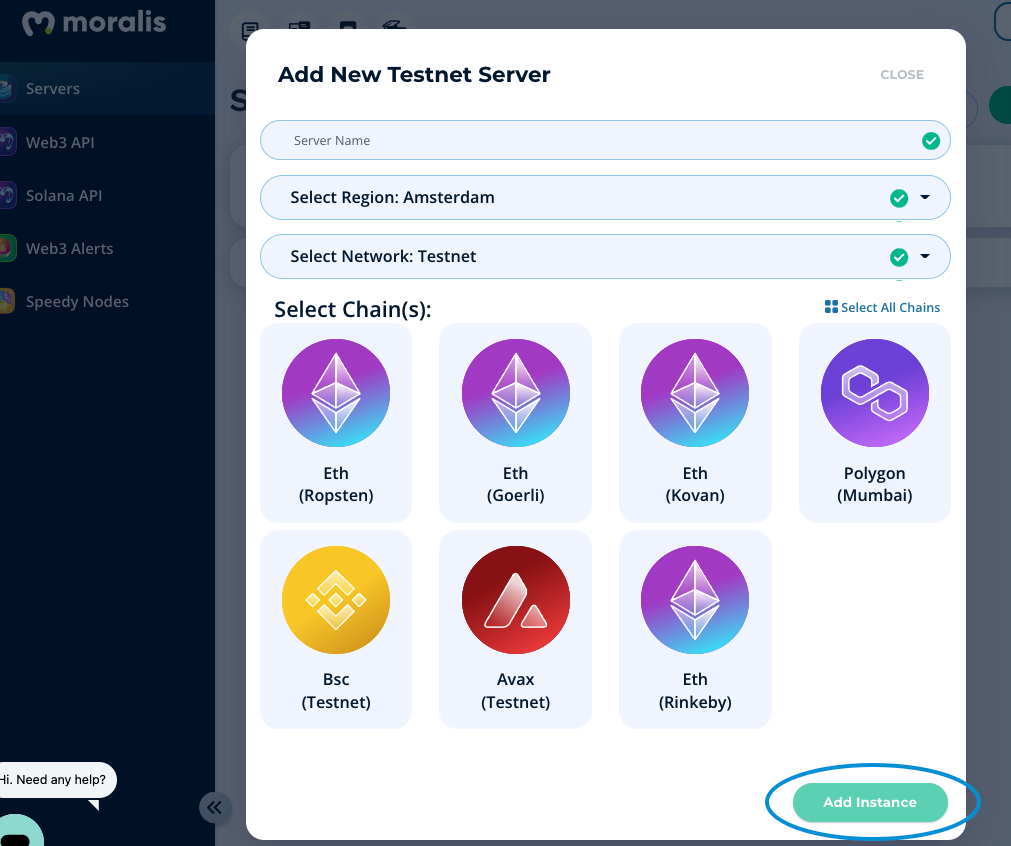The width and height of the screenshot is (1011, 846).
Task: Click the Server Name input field
Action: coord(605,140)
